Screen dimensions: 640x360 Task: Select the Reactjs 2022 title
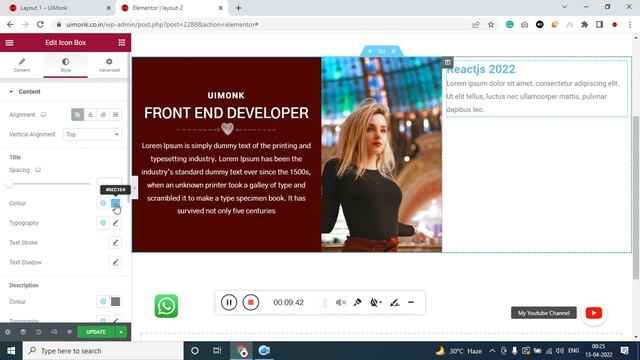coord(481,69)
